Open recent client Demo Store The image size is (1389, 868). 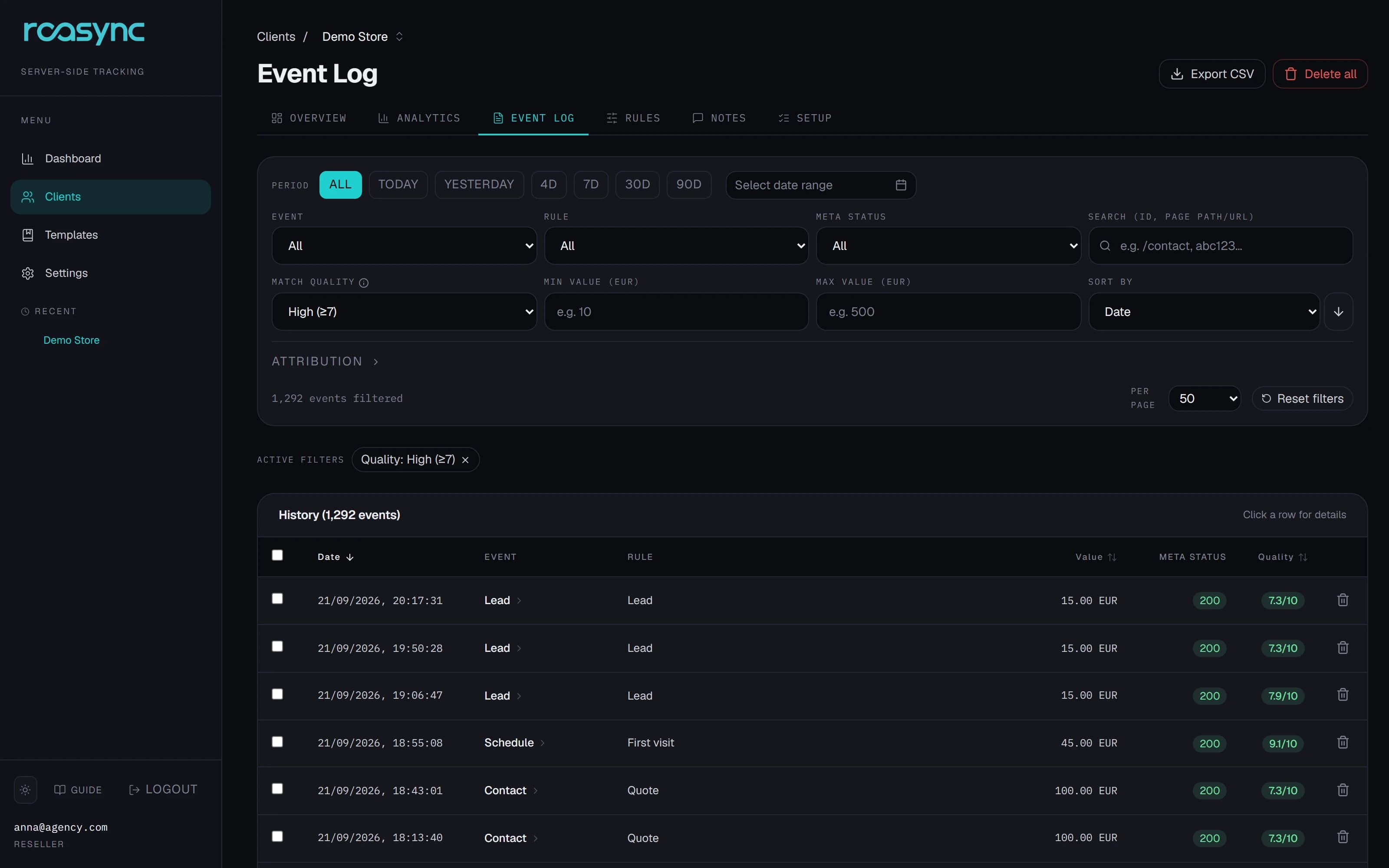(x=71, y=340)
